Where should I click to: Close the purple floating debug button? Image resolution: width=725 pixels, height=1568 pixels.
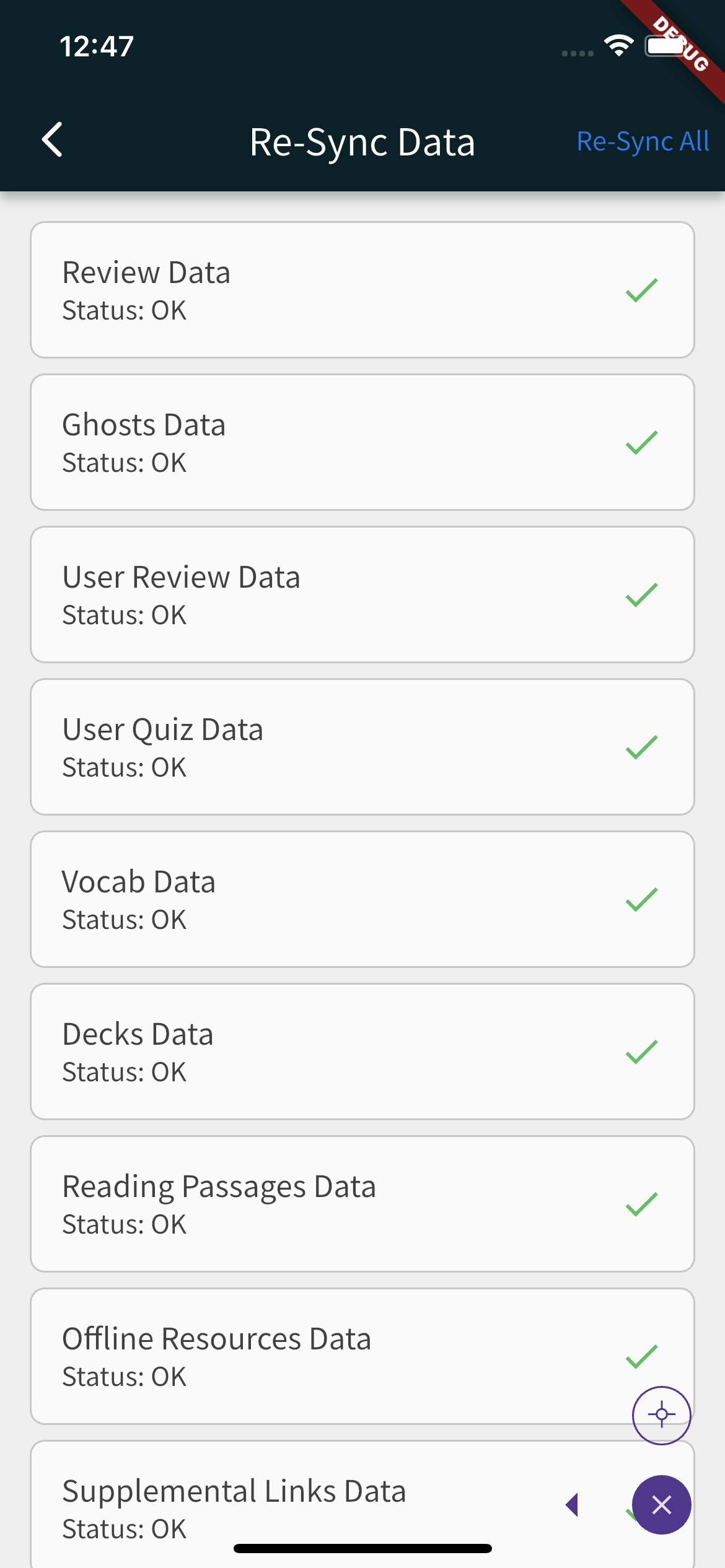coord(661,1504)
